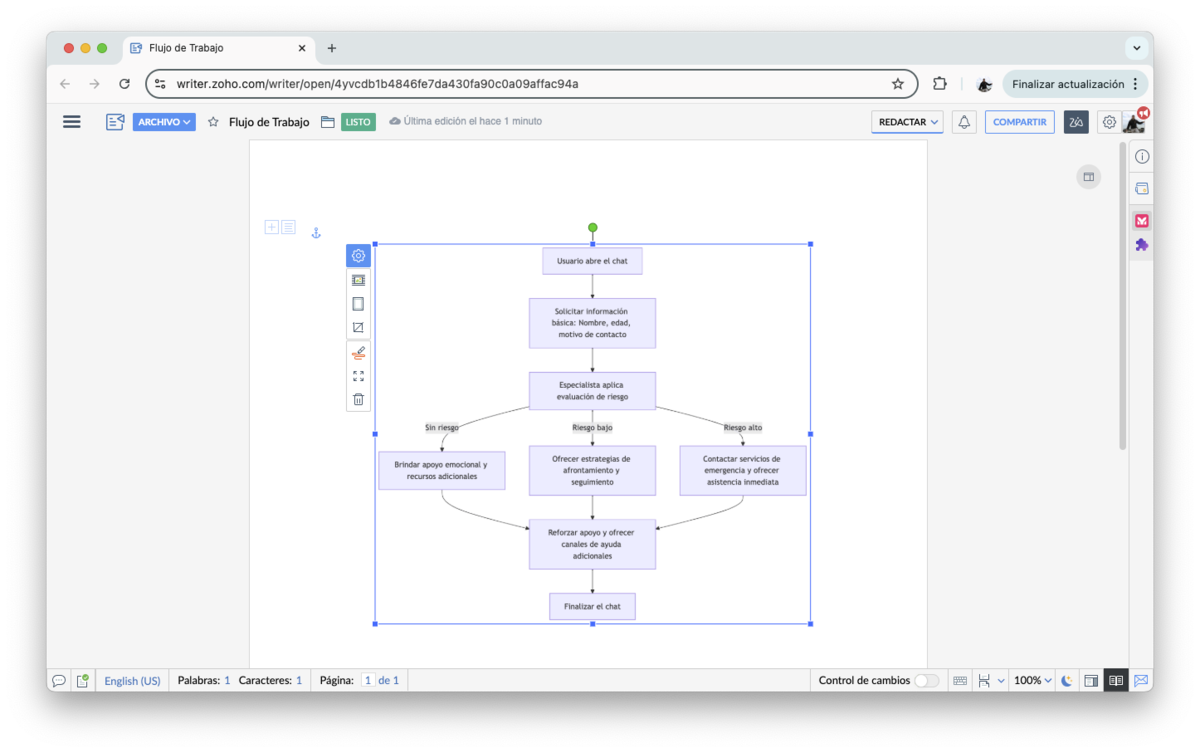Click the orange edit drawing pen icon
1200x753 pixels.
click(358, 353)
